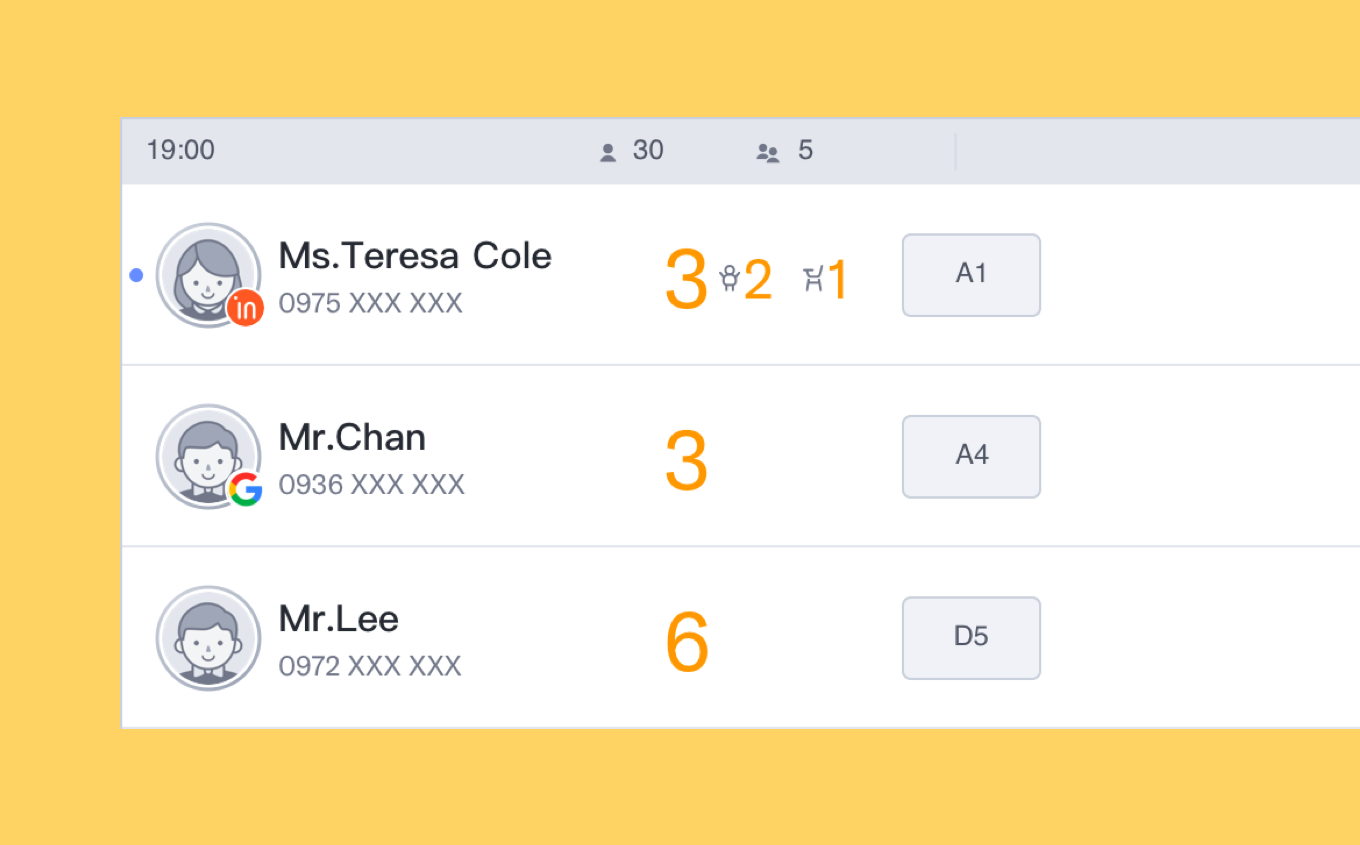The image size is (1360, 845).
Task: Click table button D5
Action: [x=971, y=638]
